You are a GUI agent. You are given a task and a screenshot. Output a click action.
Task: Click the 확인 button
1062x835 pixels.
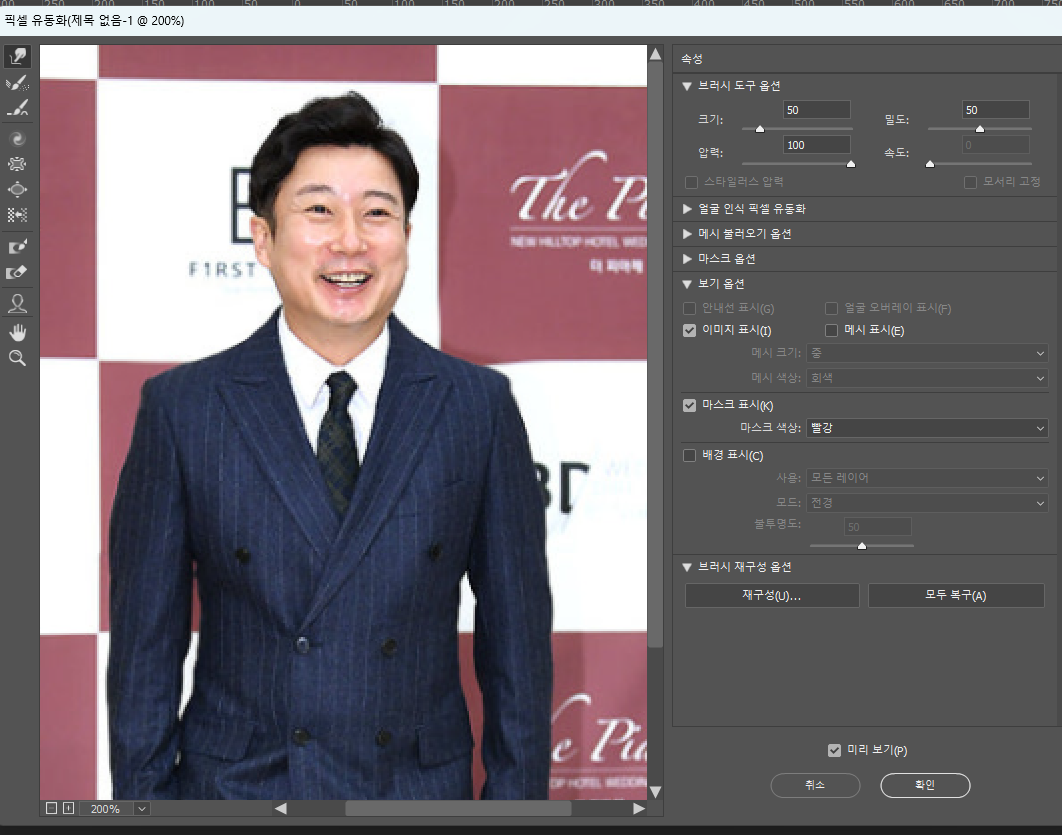point(924,785)
